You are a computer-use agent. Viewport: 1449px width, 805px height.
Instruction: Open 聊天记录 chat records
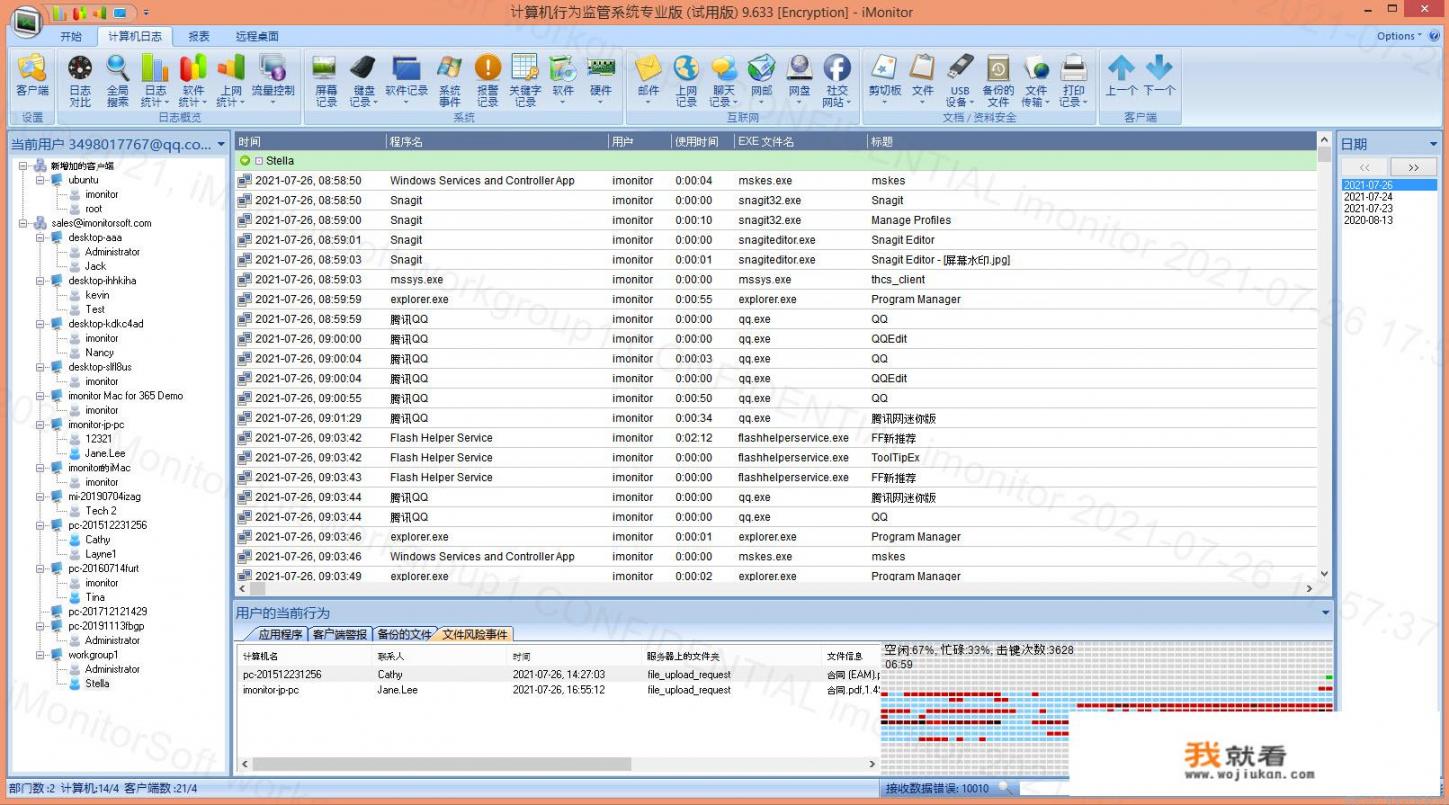724,79
